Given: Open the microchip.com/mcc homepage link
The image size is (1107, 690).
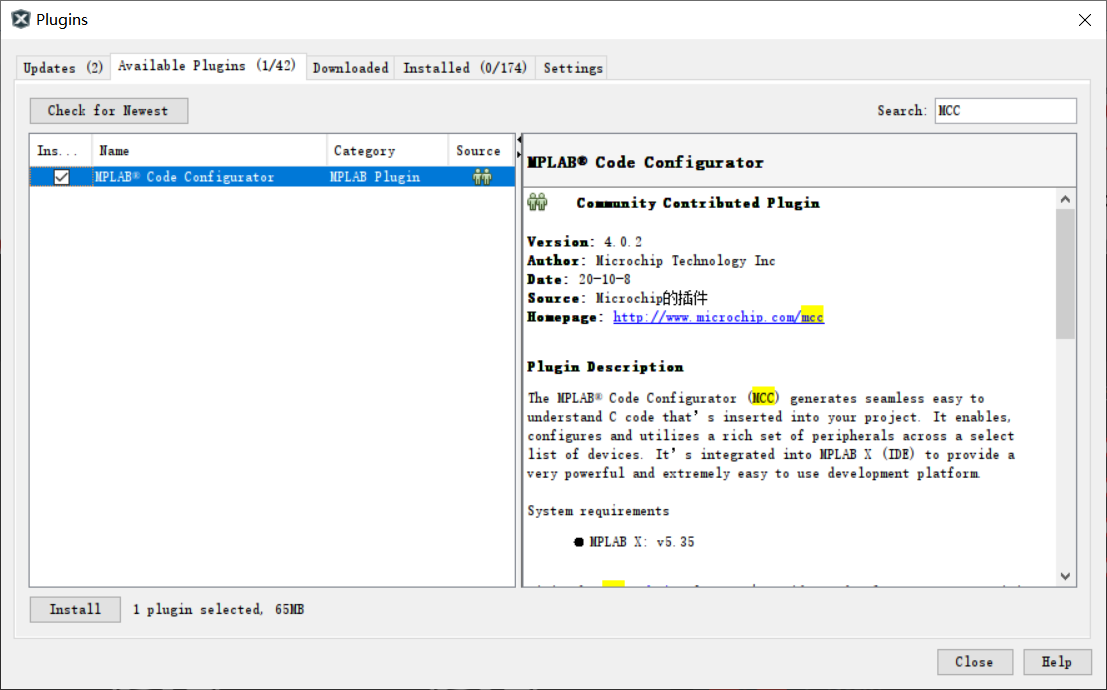Looking at the screenshot, I should pos(718,317).
